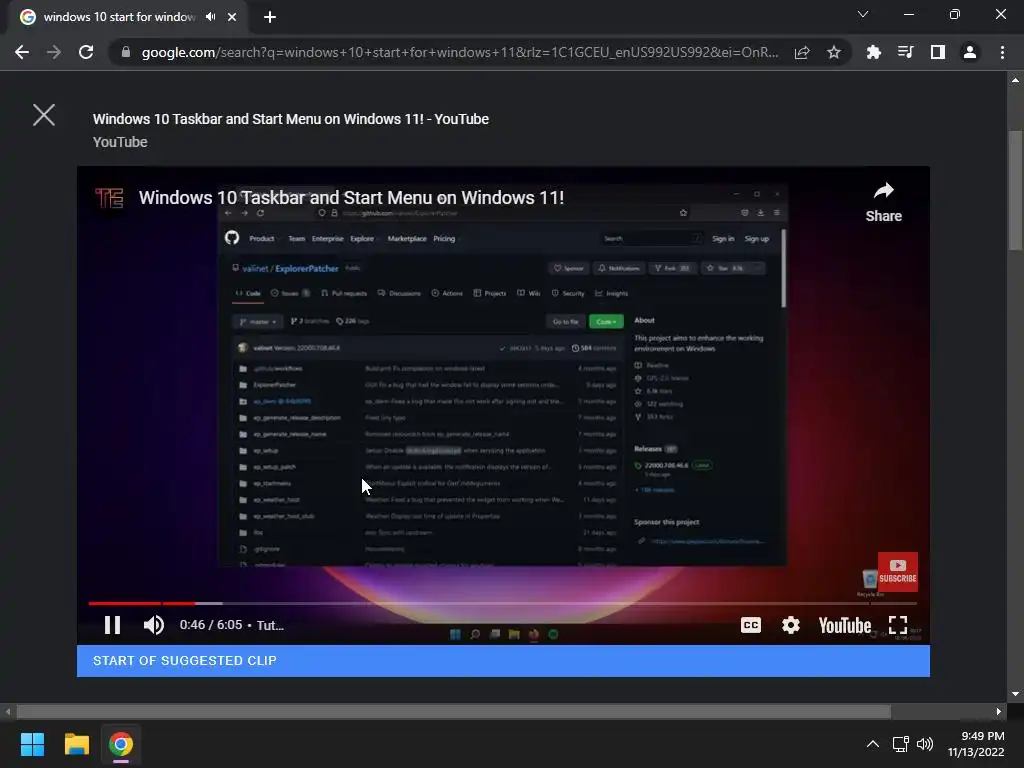This screenshot has width=1024, height=768.
Task: Mute the video player volume
Action: (x=154, y=625)
